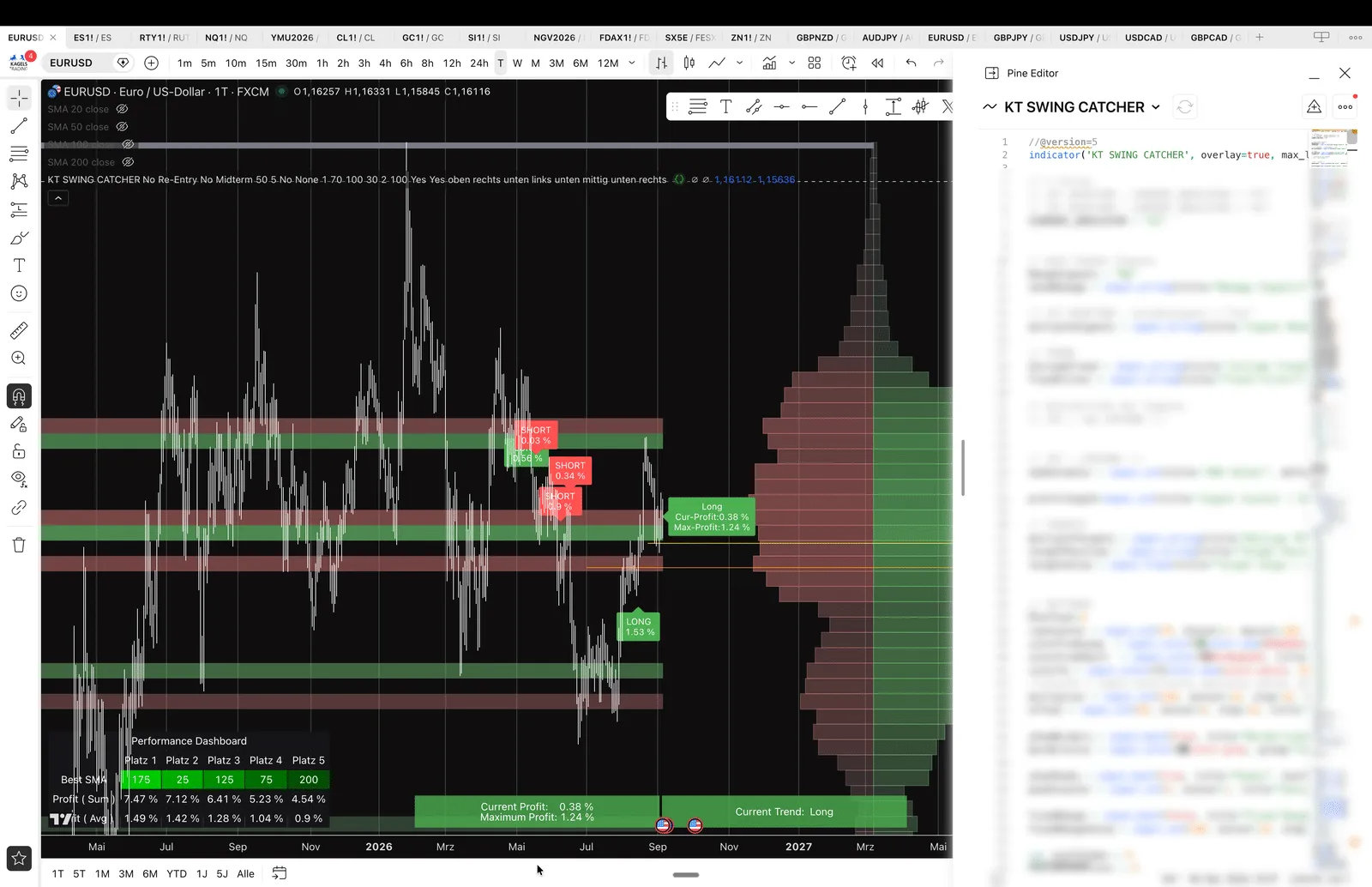
Task: Select the 4h timeframe
Action: click(385, 63)
